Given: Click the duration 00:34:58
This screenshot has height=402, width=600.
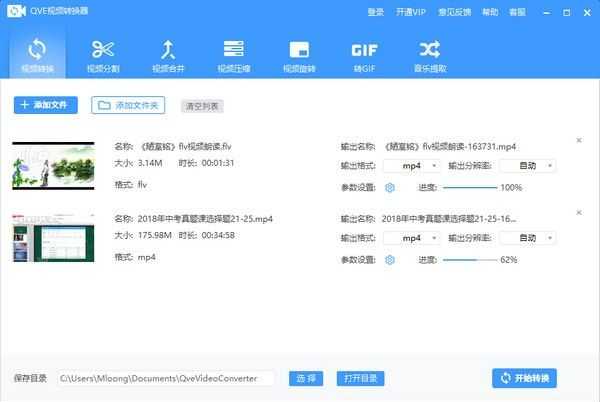Looking at the screenshot, I should point(218,235).
